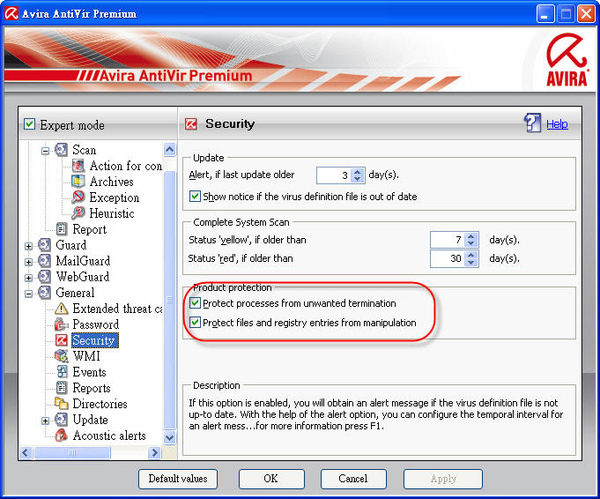The height and width of the screenshot is (499, 600).
Task: Click tree vertical scrollbar down arrow
Action: tap(170, 437)
